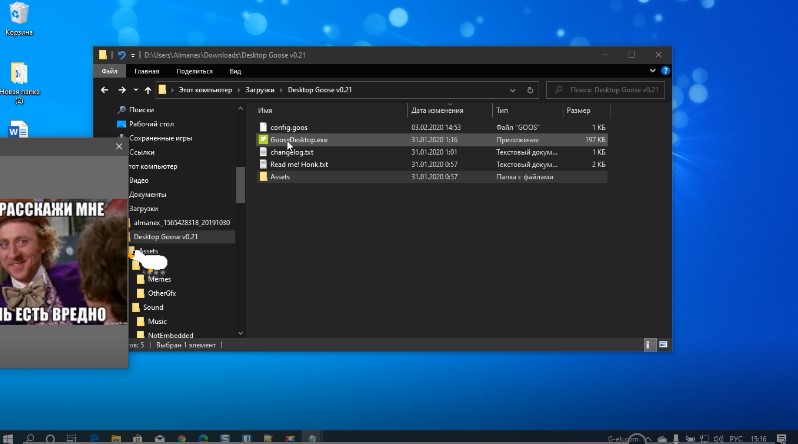The width and height of the screenshot is (798, 444).
Task: Click Этот компьютер in the breadcrumb path
Action: [x=205, y=90]
